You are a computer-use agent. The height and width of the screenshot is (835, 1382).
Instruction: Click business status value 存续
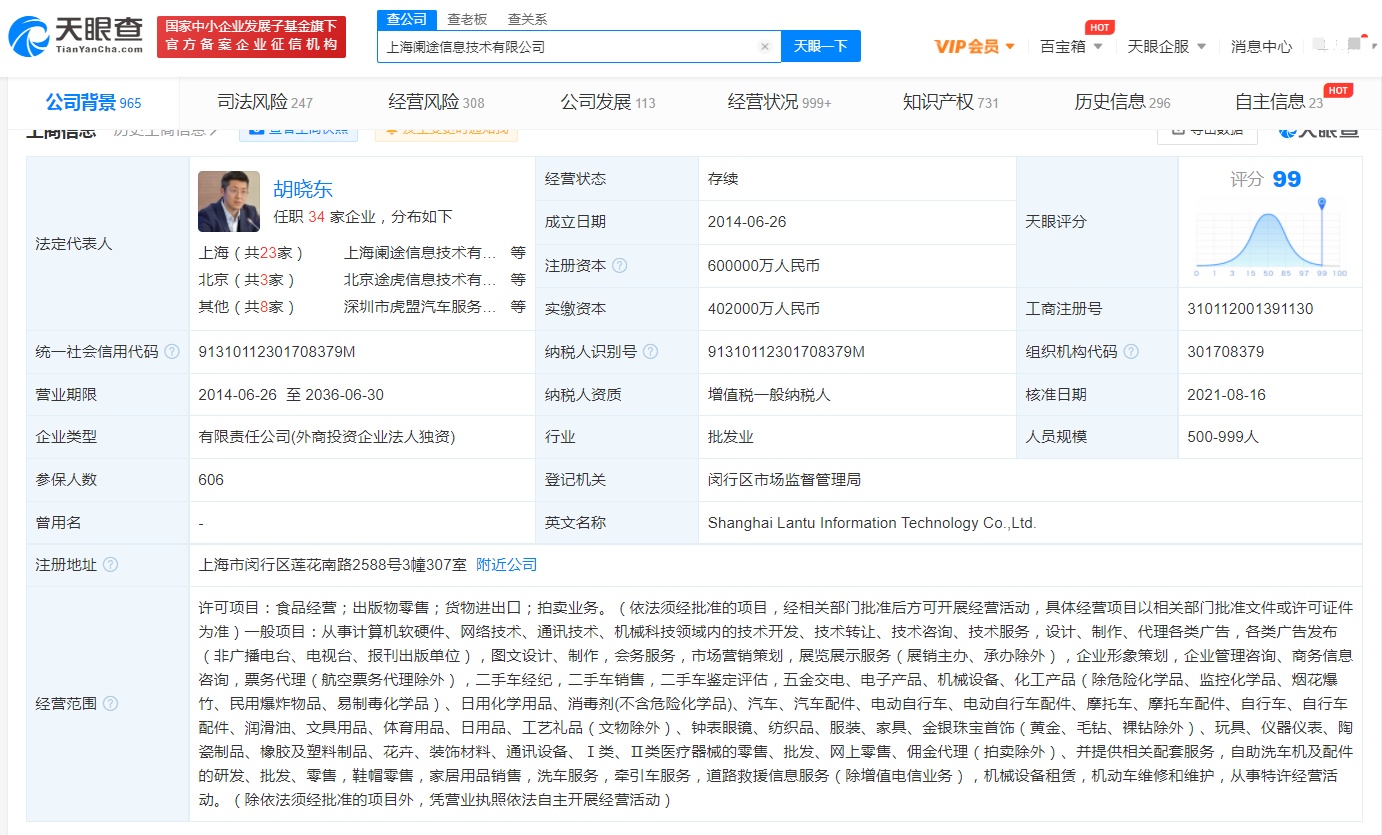point(722,179)
